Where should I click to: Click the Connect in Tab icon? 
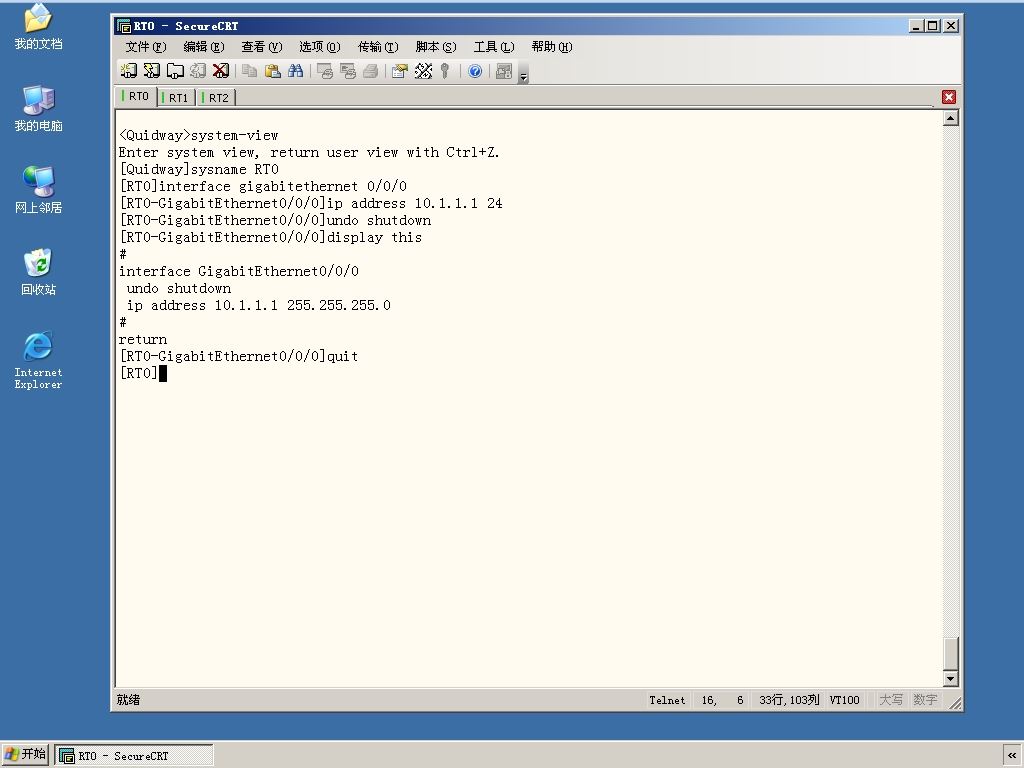tap(175, 71)
